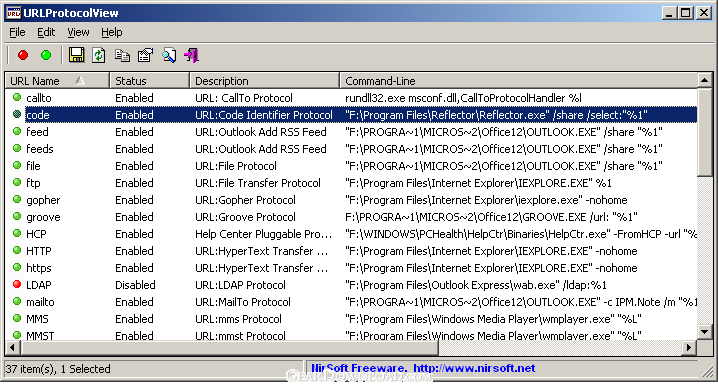Click the vertical scrollbar down arrow
The width and height of the screenshot is (718, 384).
pos(705,331)
